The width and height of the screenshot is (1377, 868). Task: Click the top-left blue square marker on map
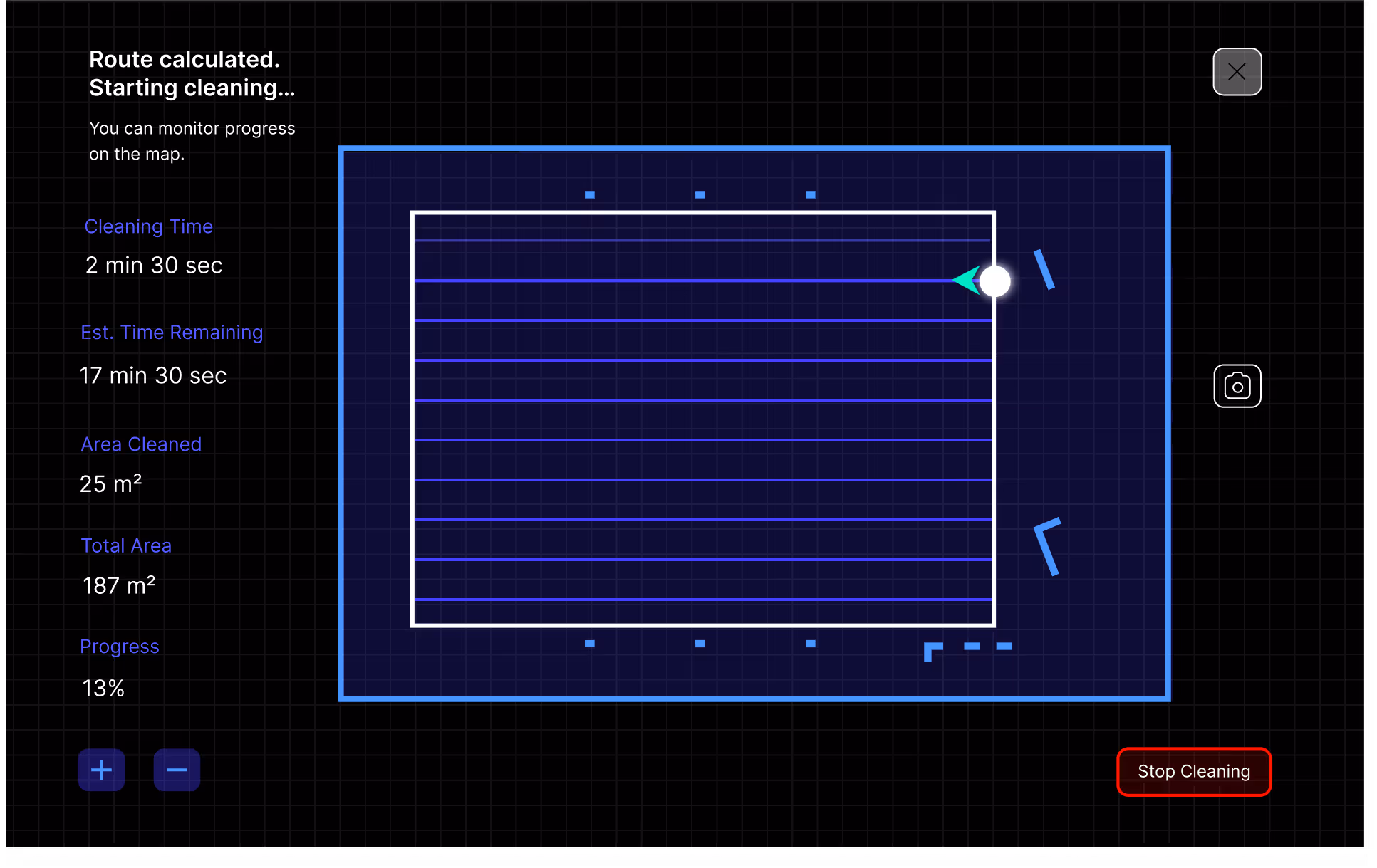click(x=589, y=194)
